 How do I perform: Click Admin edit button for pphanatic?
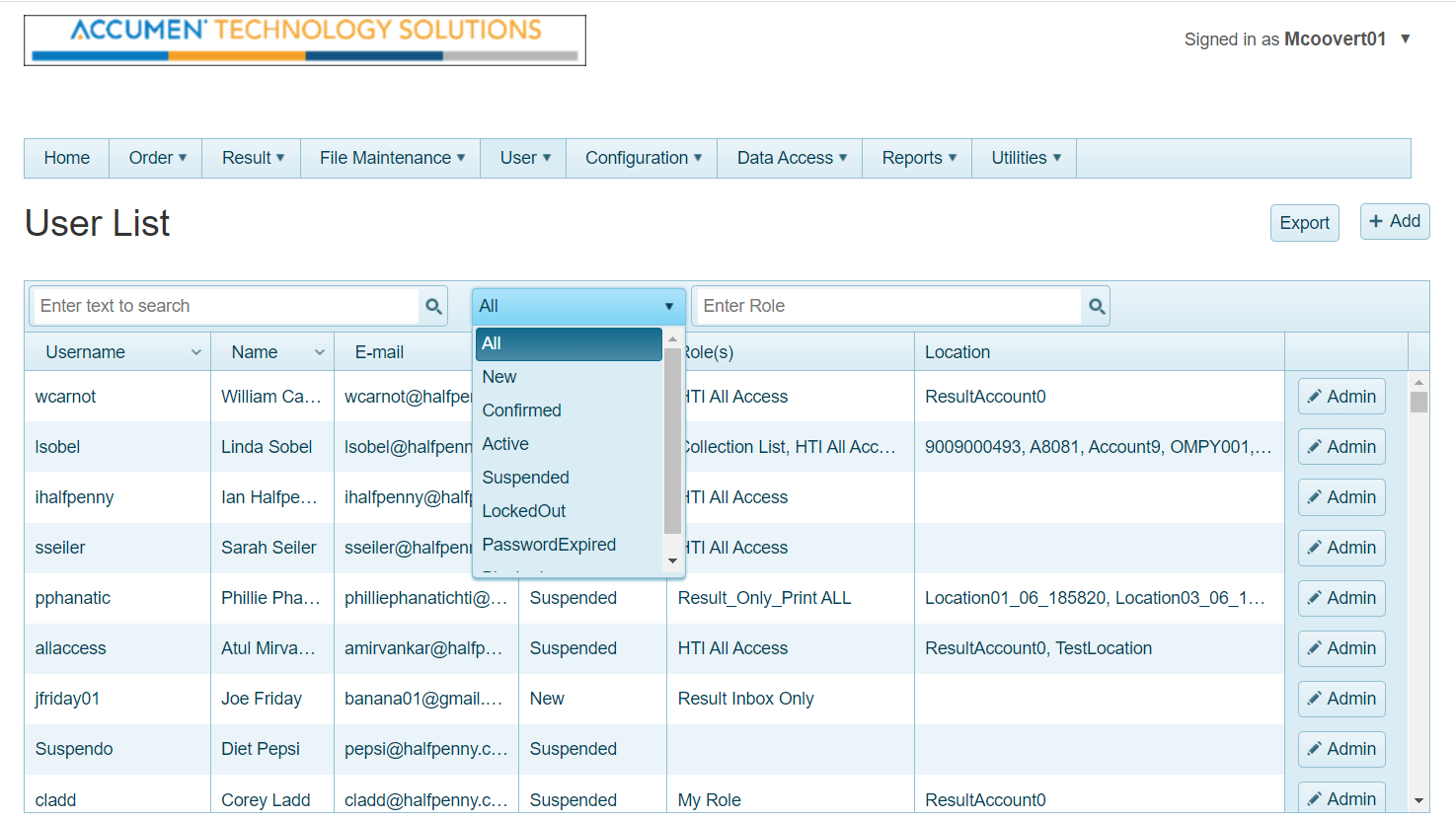tap(1341, 598)
